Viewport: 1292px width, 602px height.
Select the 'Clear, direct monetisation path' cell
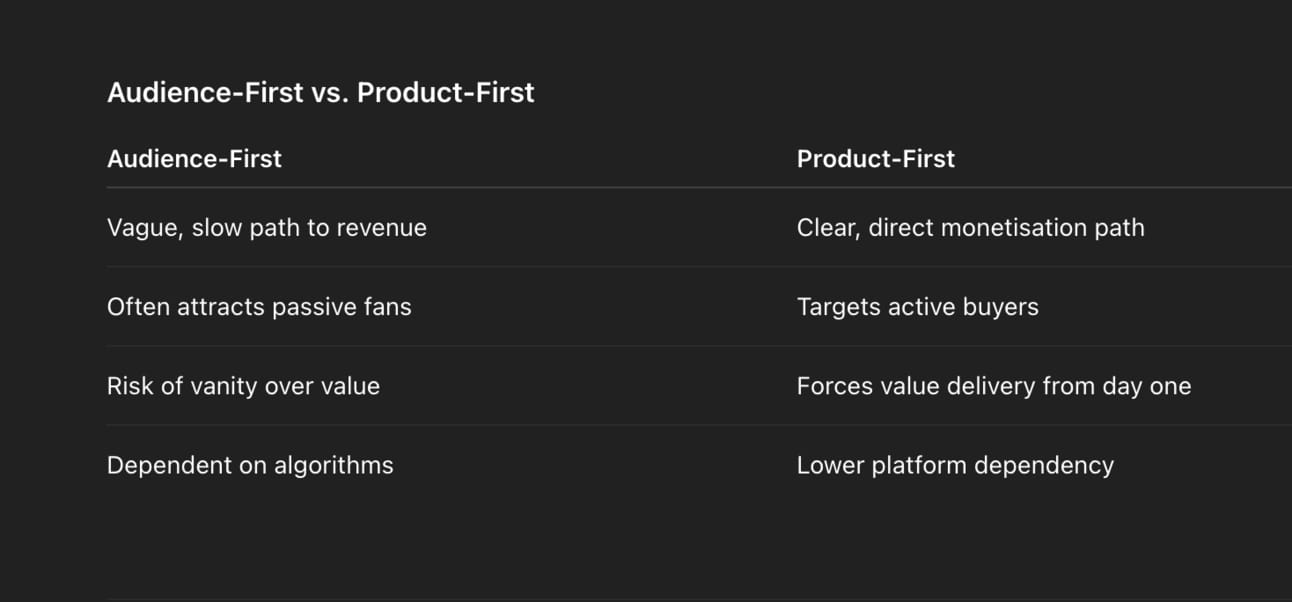click(x=970, y=228)
